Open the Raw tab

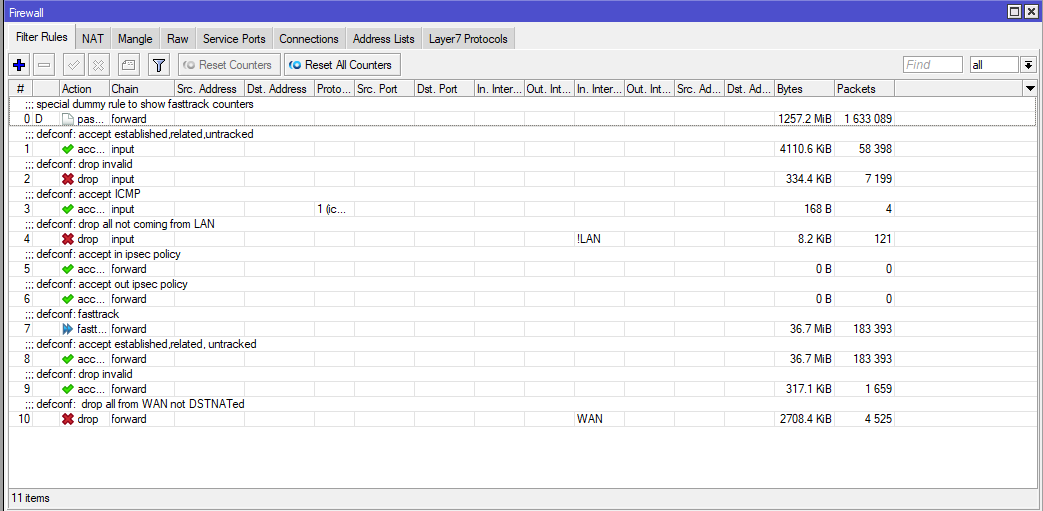[x=178, y=39]
